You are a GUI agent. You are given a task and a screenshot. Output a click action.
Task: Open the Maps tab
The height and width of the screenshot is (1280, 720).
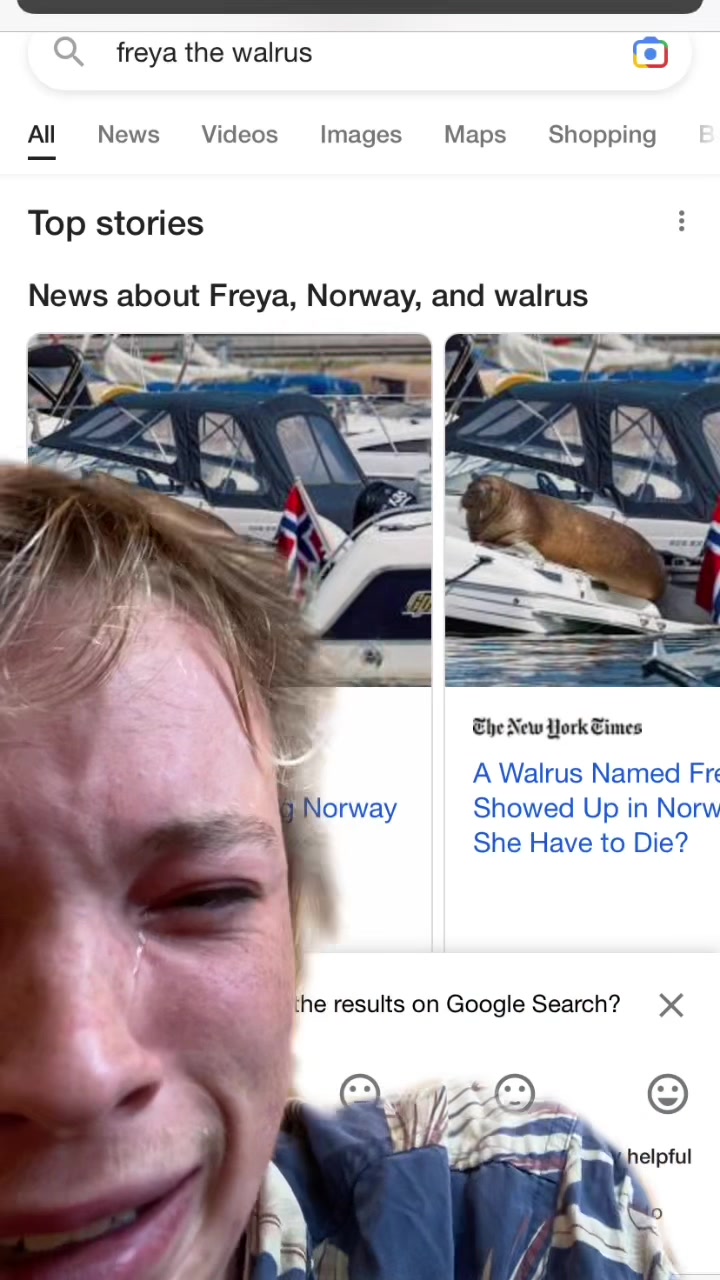pos(475,134)
